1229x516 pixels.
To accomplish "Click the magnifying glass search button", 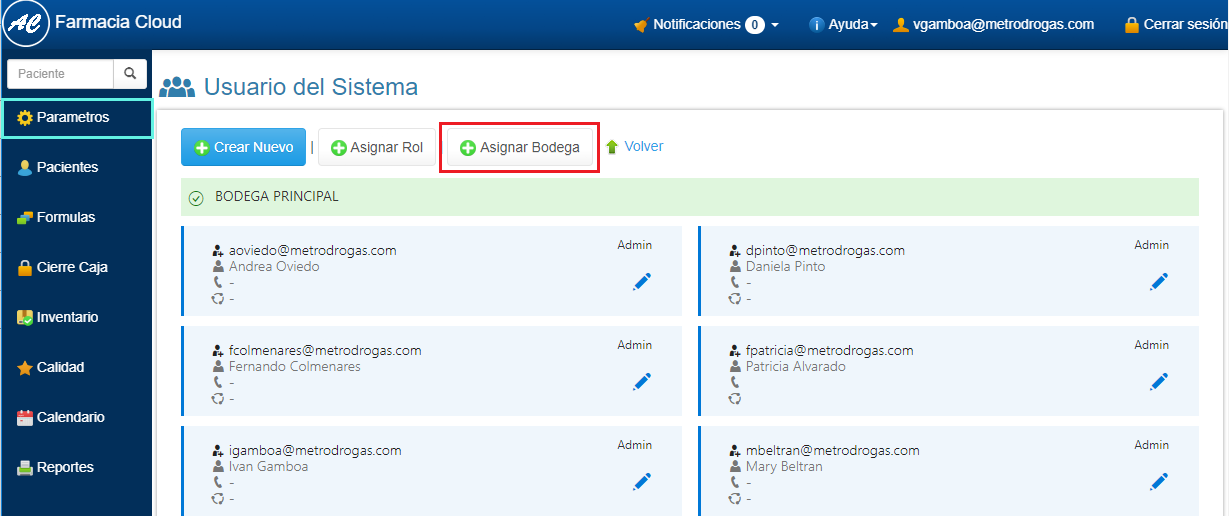I will pos(130,74).
